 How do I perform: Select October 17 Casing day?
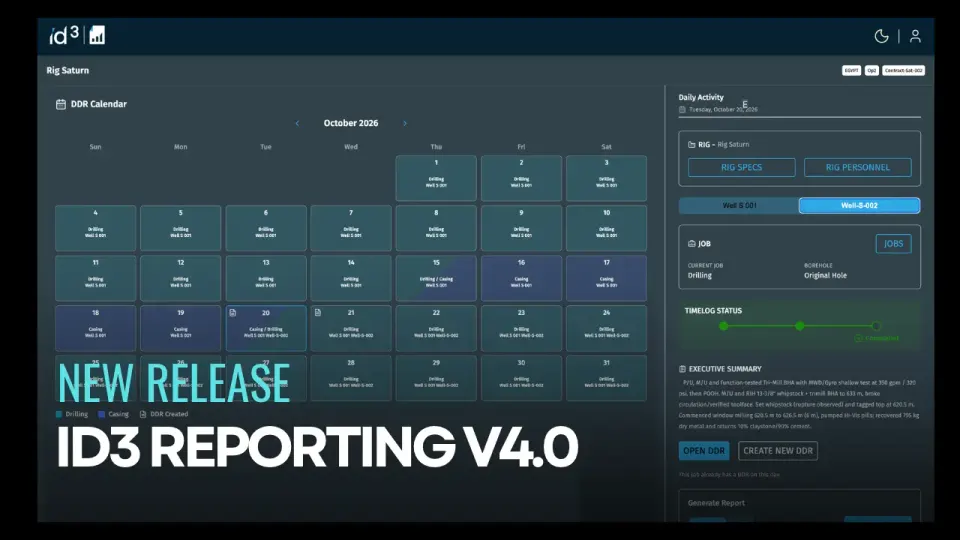(606, 278)
